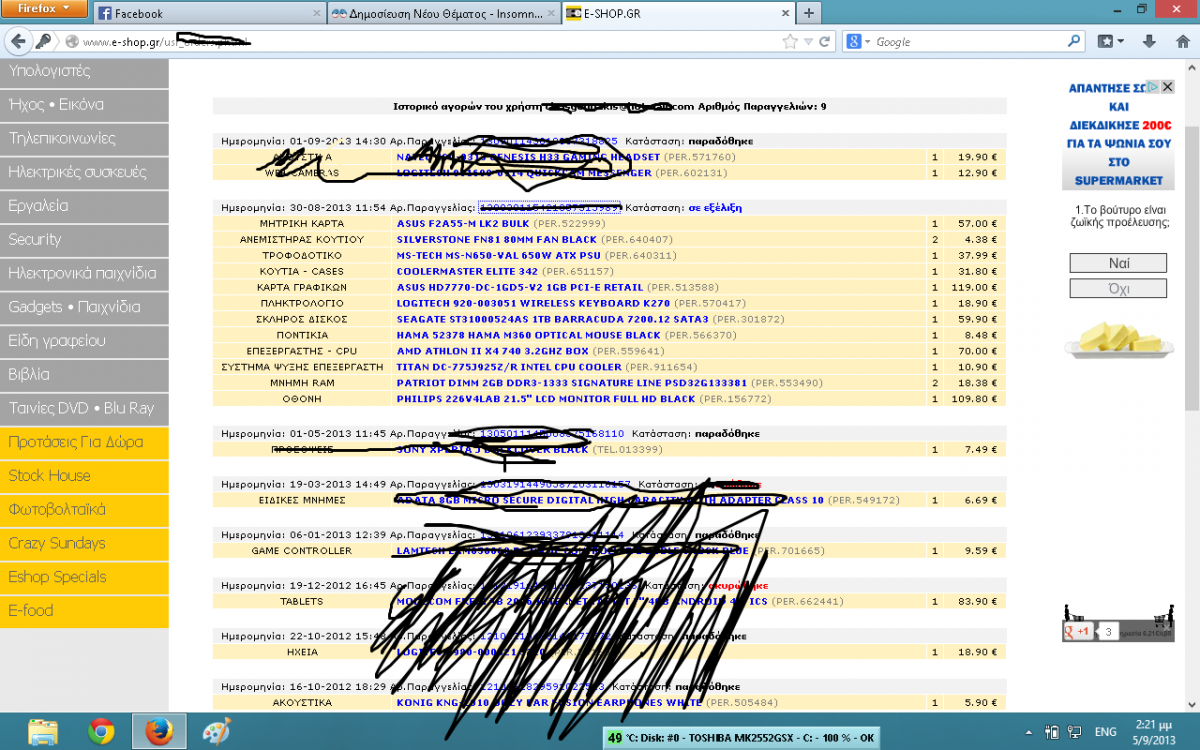This screenshot has width=1200, height=750.
Task: Open Ήχος • Εικόνα category
Action: pos(84,105)
